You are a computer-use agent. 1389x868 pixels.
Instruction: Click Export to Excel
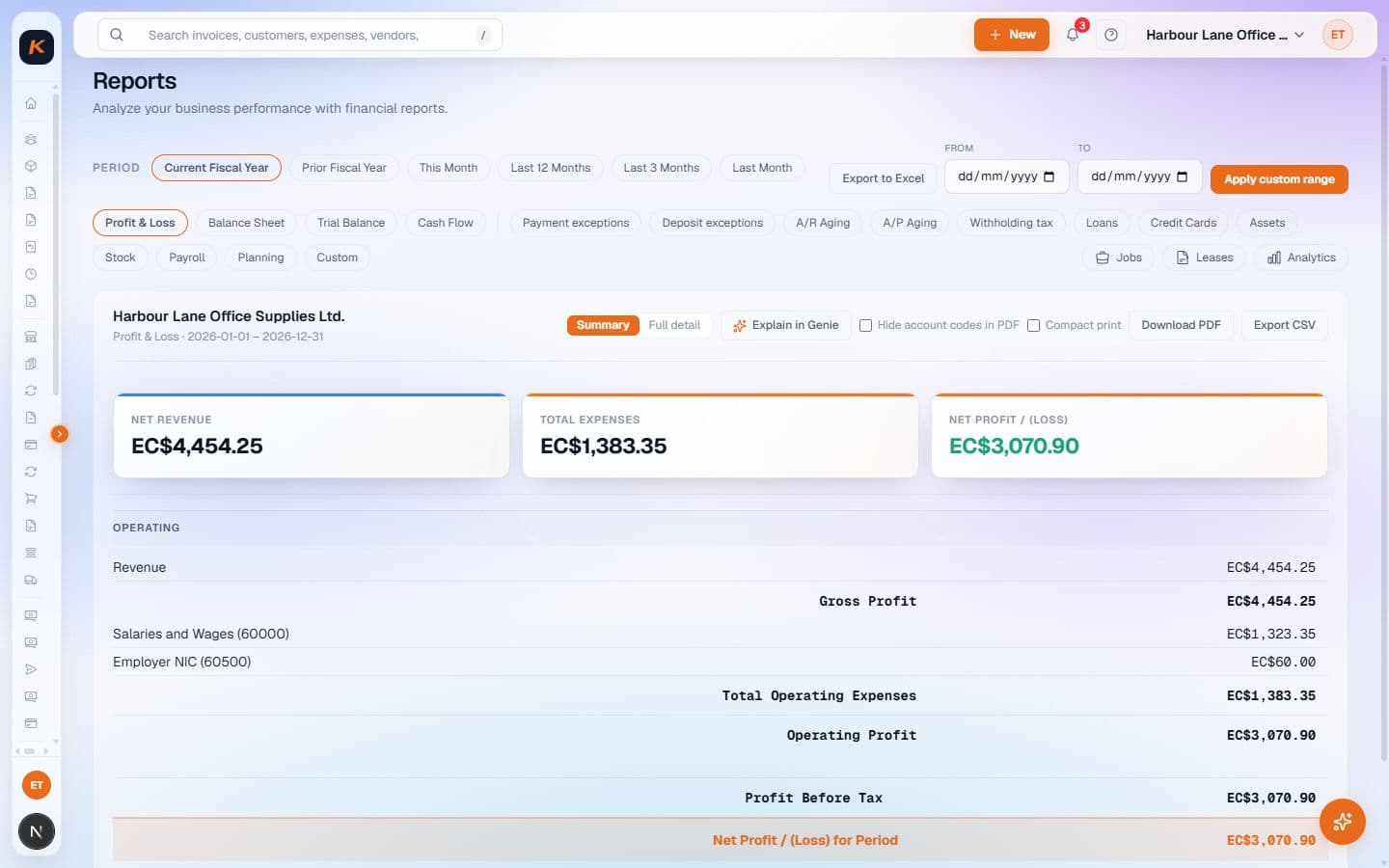pos(884,178)
